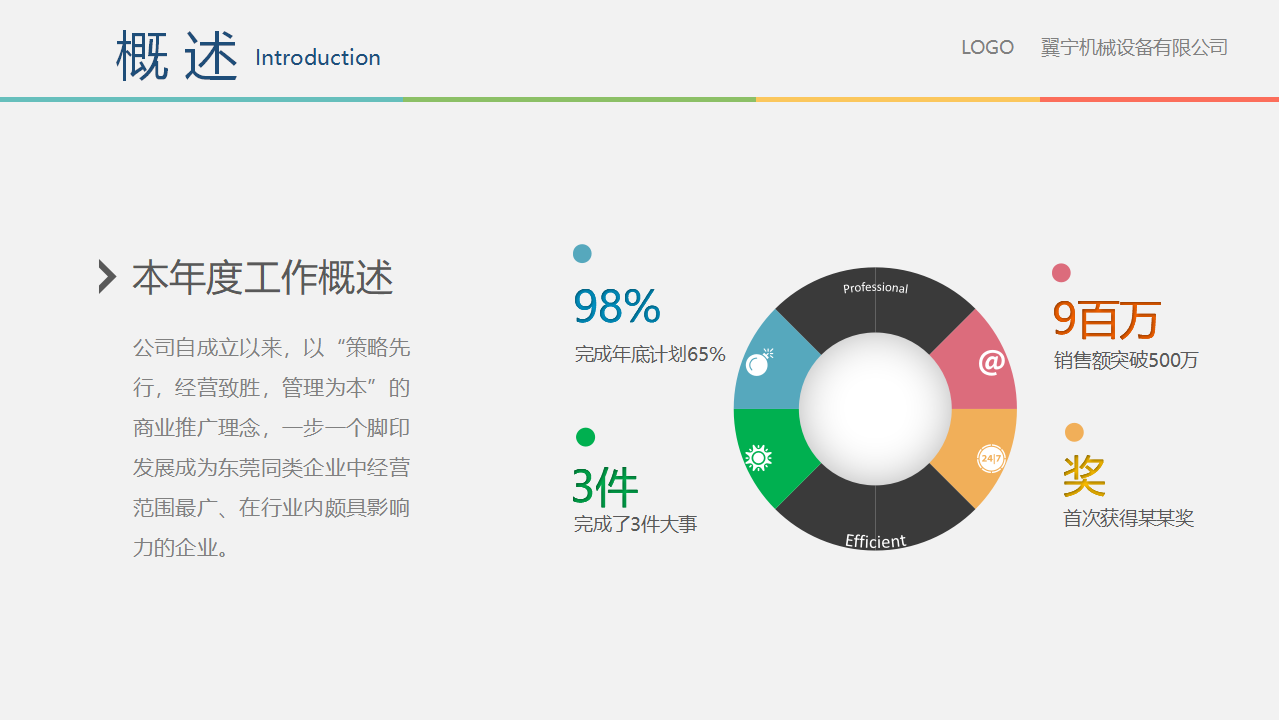
Task: Click the company name 翼宁机械设备有限公司
Action: 1134,47
